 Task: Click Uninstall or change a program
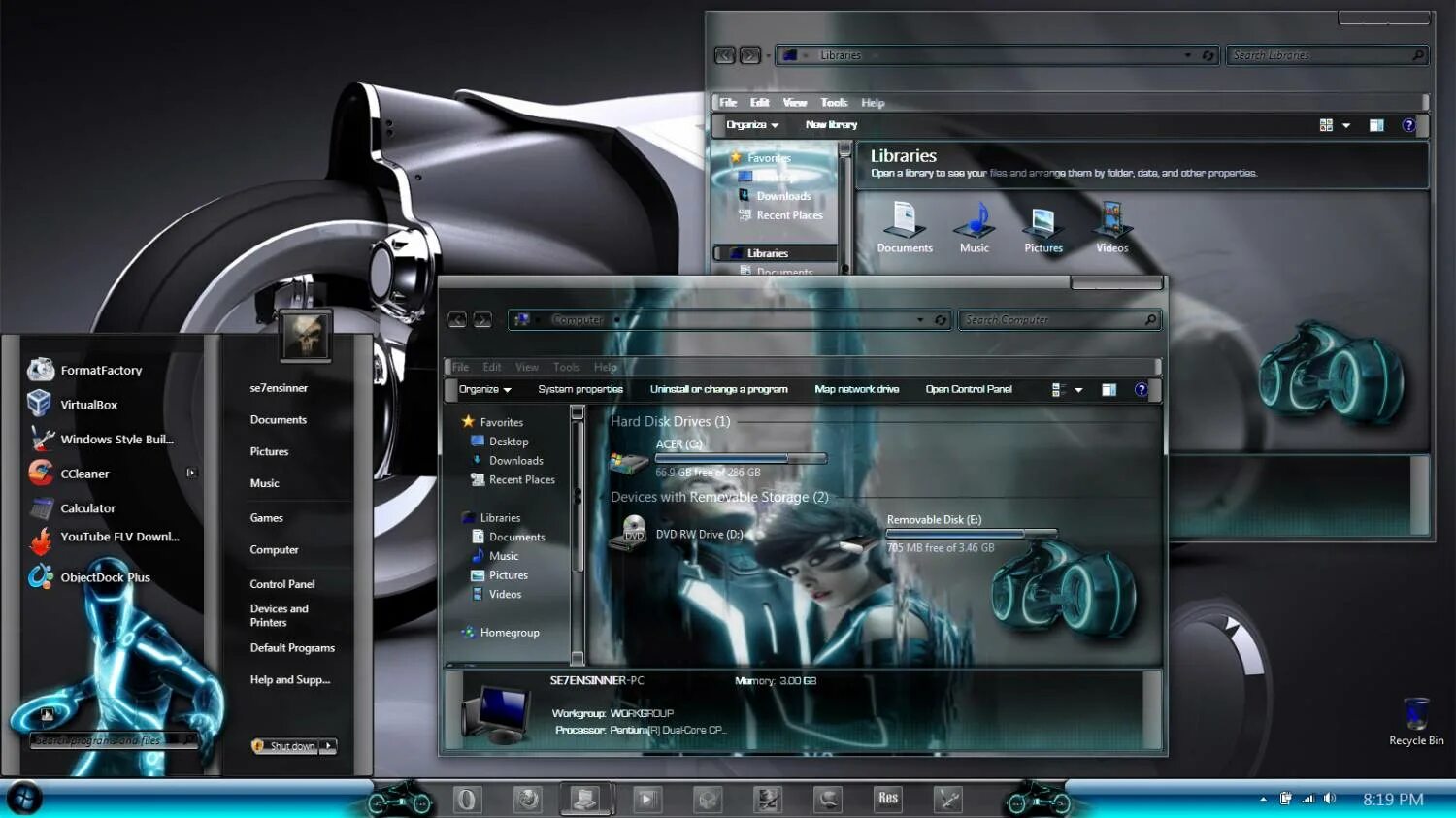[x=718, y=389]
